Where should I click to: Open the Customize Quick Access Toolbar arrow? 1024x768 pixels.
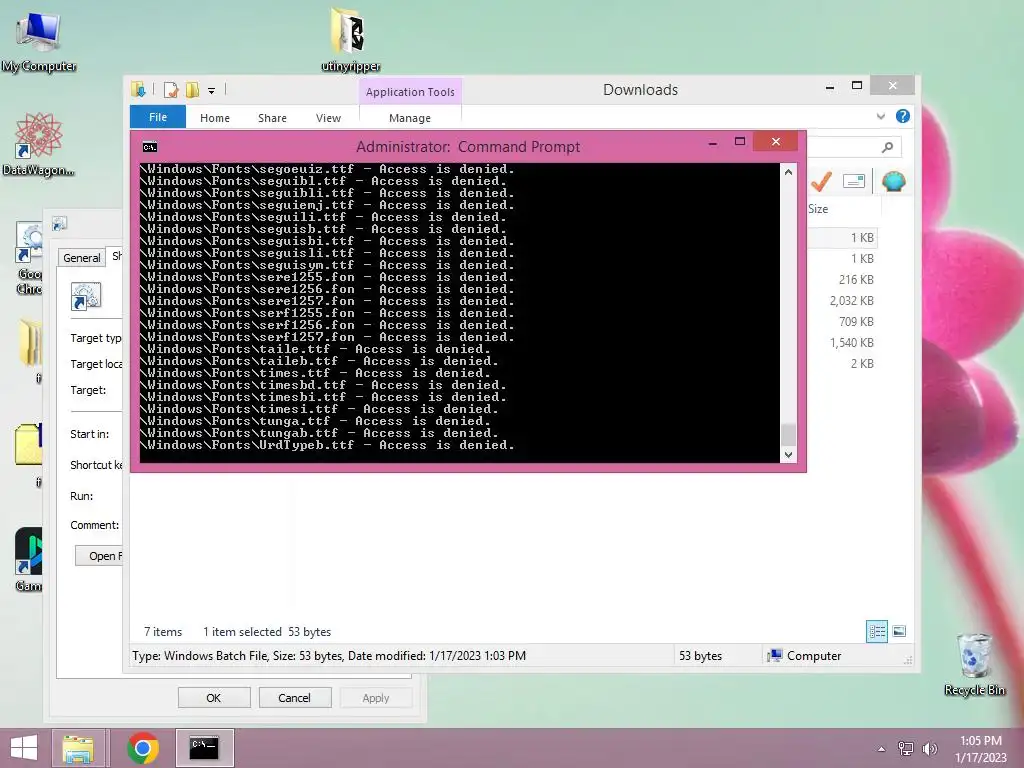212,91
